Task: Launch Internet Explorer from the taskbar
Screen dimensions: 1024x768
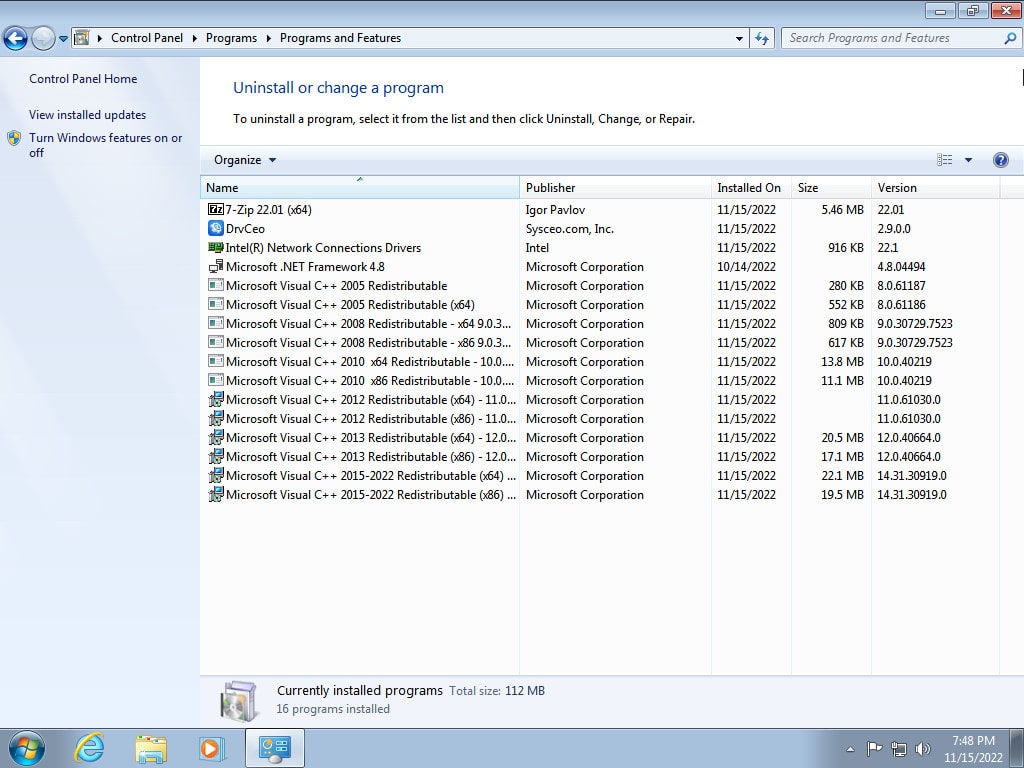Action: coord(89,748)
